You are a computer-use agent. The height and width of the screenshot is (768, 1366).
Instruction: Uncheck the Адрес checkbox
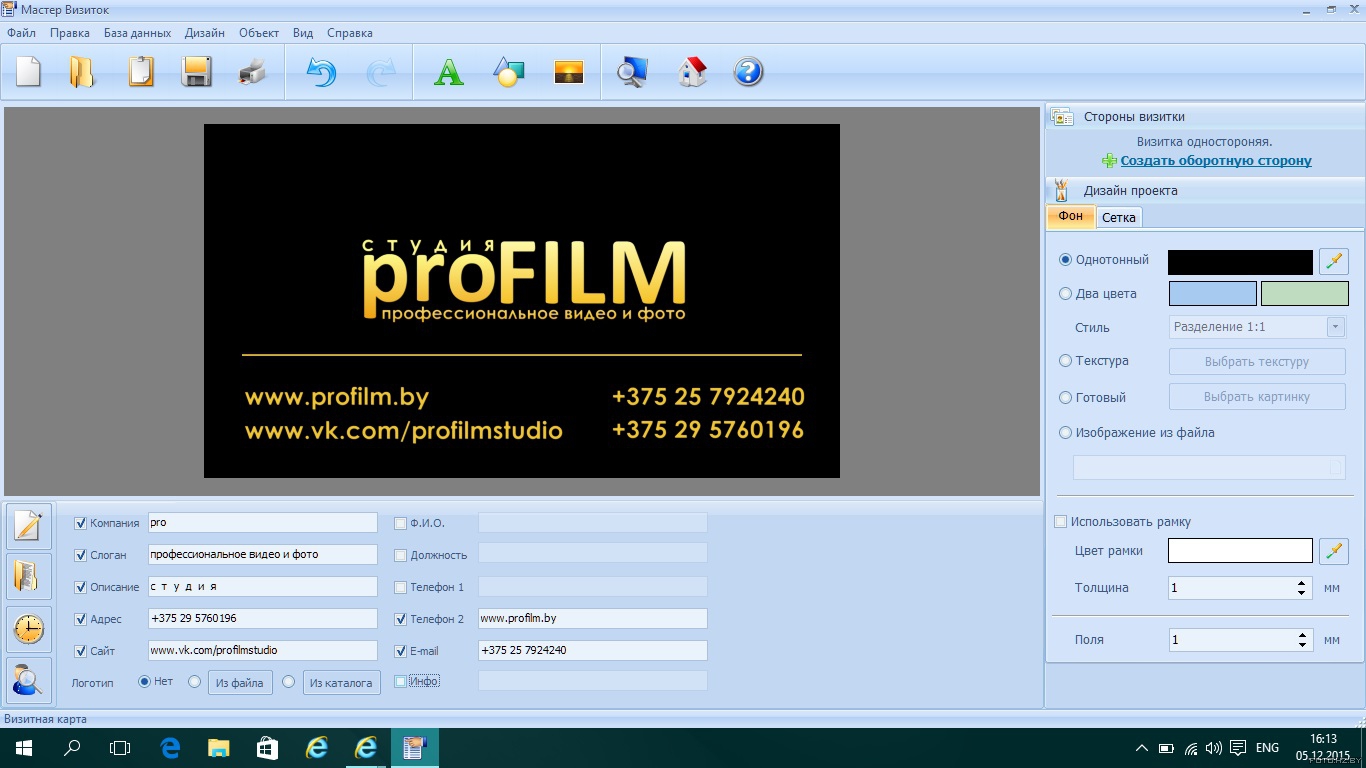(x=81, y=619)
